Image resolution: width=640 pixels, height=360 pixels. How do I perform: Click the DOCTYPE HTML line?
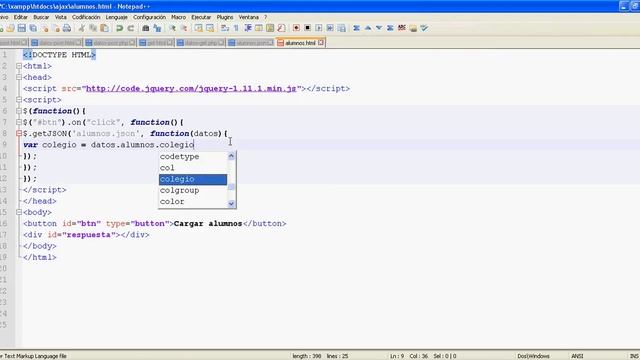59,55
